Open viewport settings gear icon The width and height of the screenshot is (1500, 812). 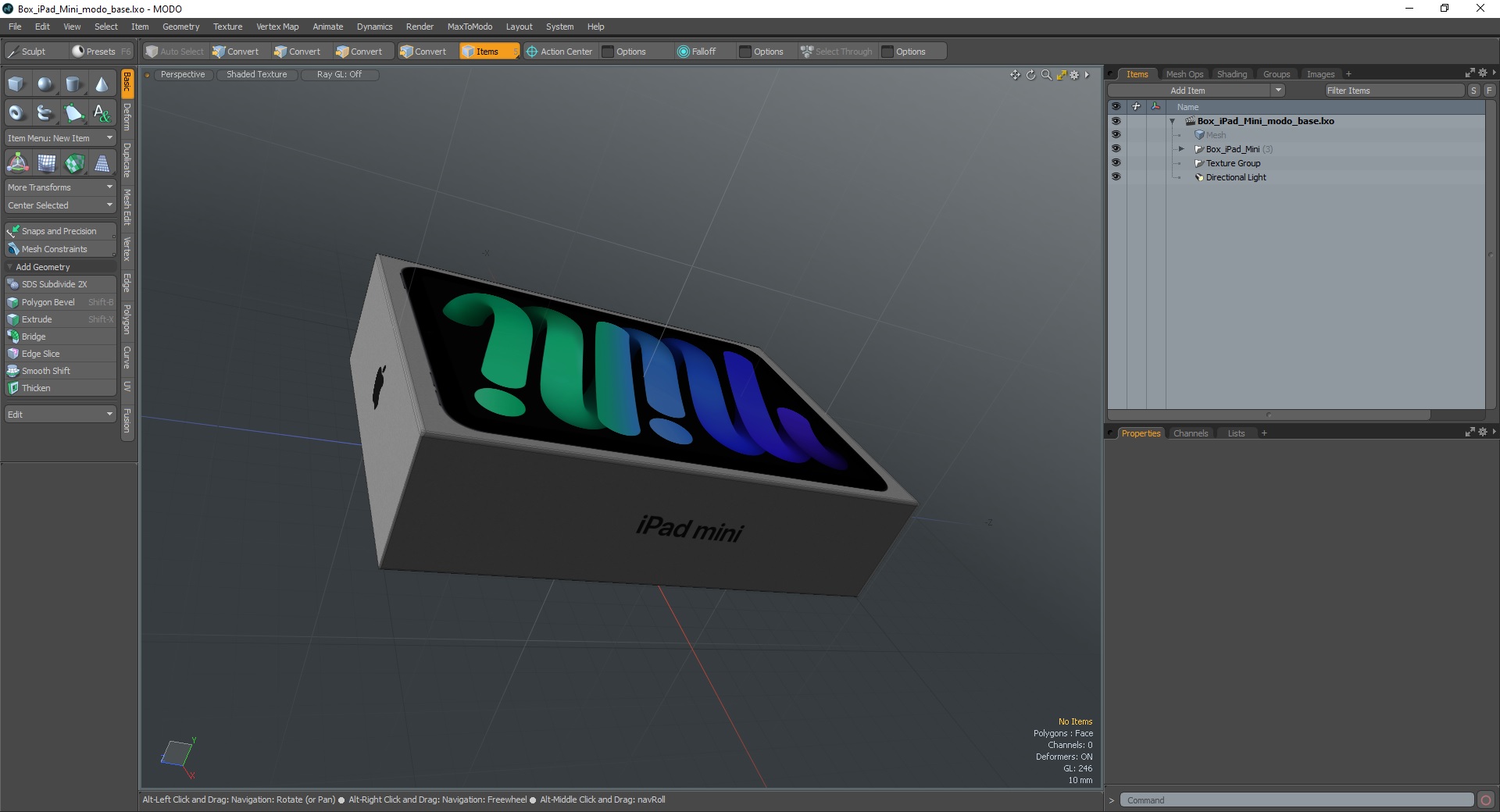click(x=1074, y=75)
